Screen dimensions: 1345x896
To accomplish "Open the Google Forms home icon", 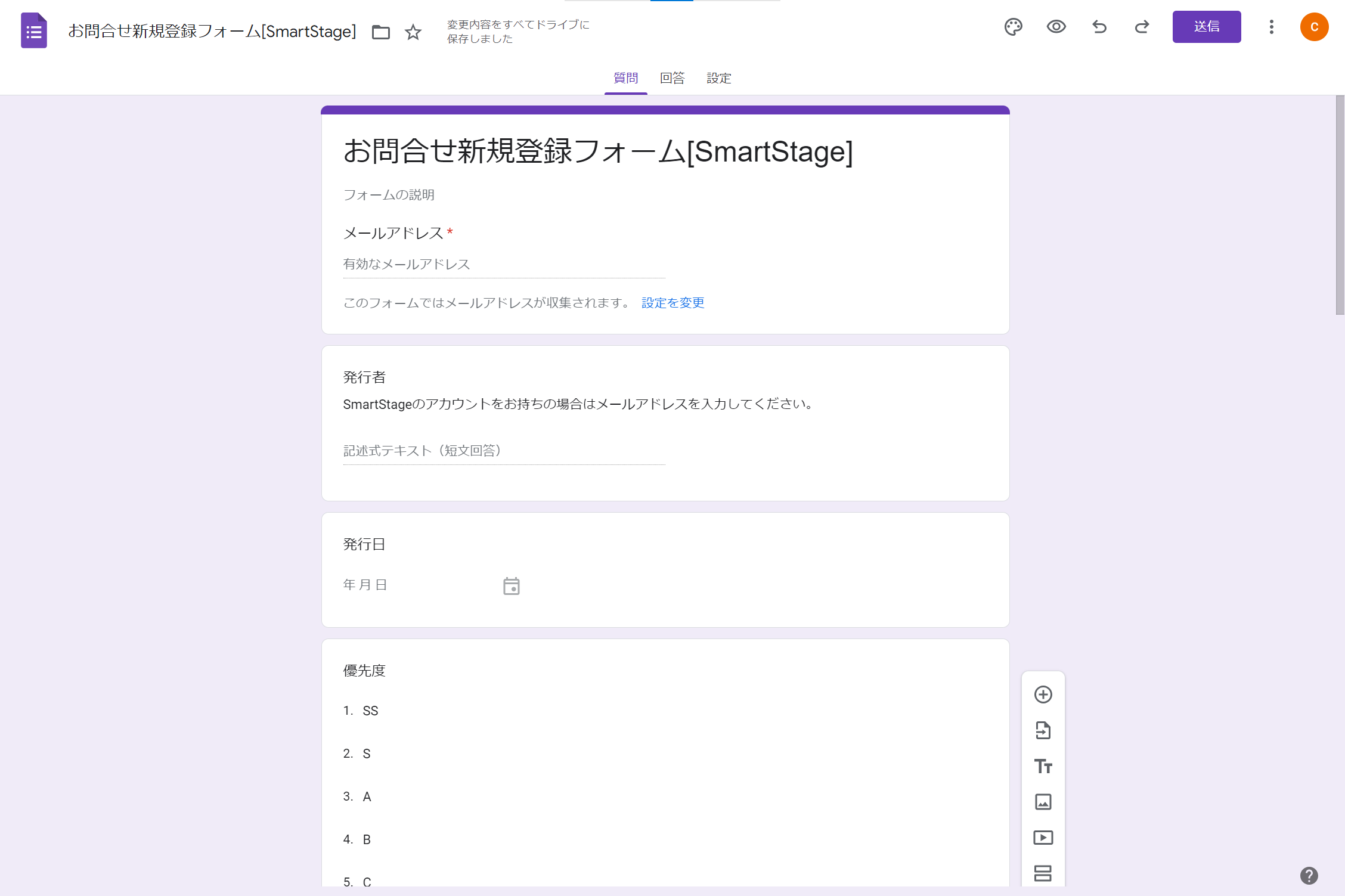I will (34, 30).
